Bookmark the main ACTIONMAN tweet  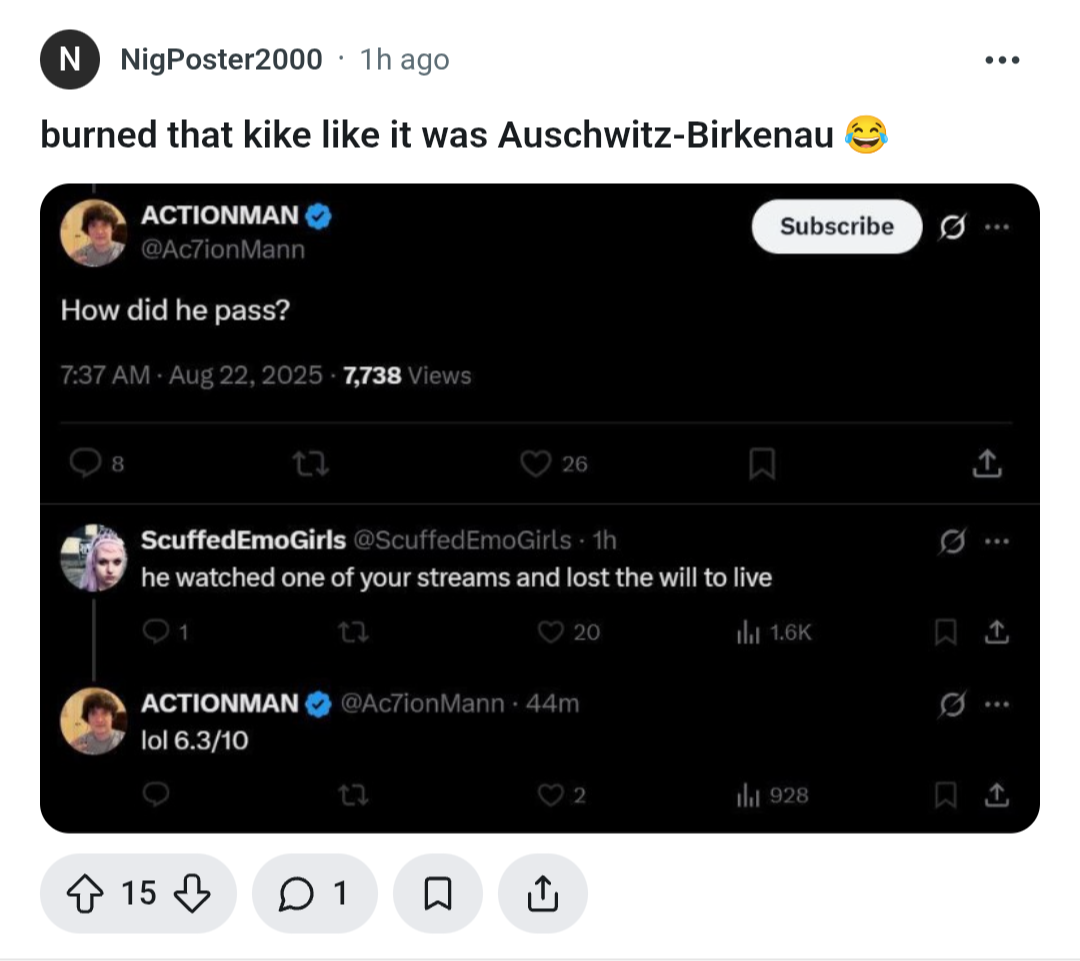point(762,464)
